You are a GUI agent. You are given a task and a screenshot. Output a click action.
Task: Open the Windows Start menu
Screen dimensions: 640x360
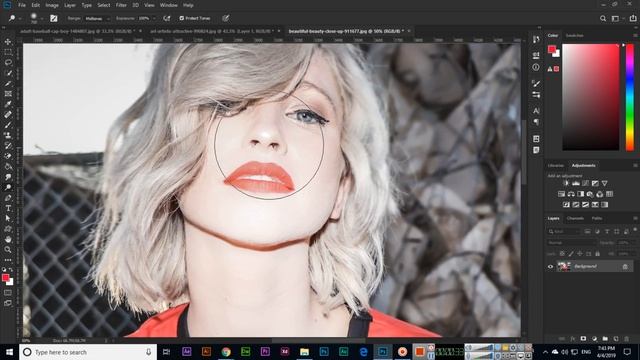(x=9, y=352)
